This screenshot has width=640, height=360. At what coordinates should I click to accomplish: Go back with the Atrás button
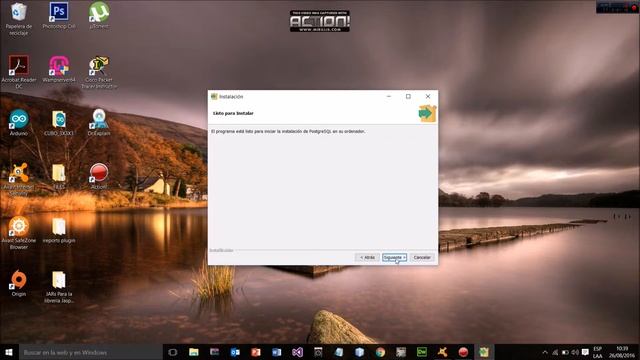point(367,258)
